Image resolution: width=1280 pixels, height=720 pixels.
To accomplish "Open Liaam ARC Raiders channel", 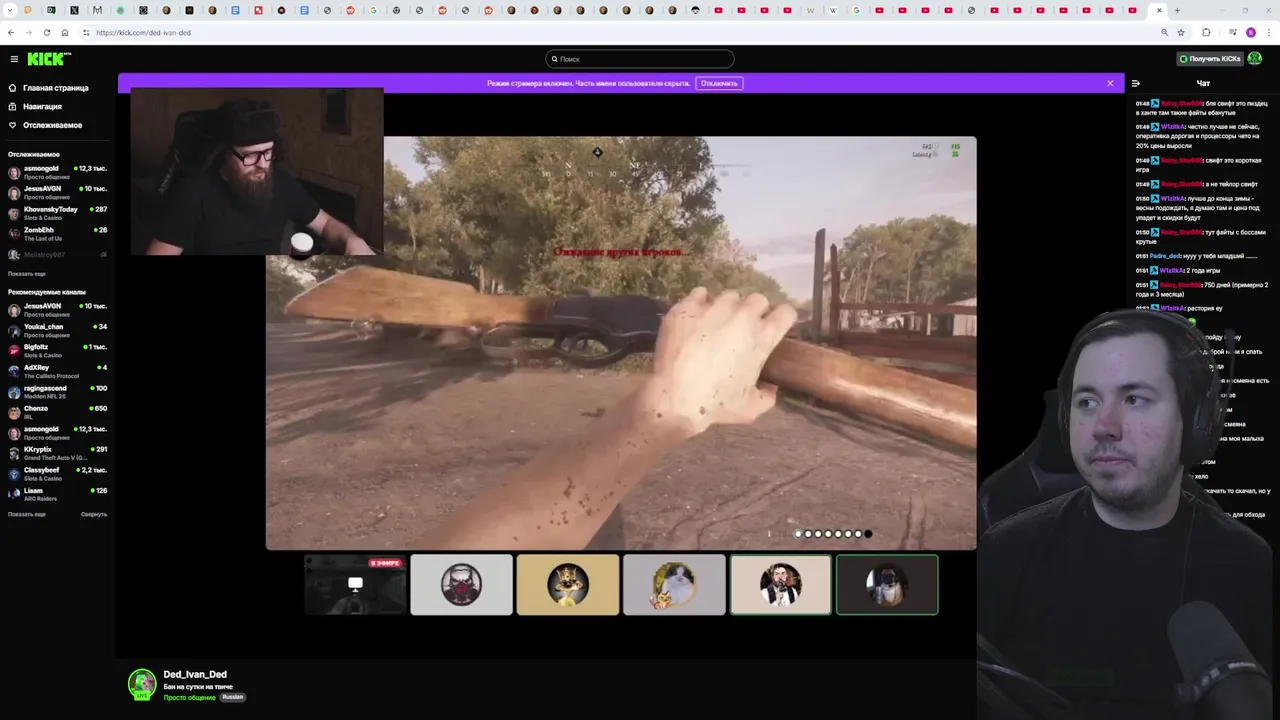I will 58,494.
